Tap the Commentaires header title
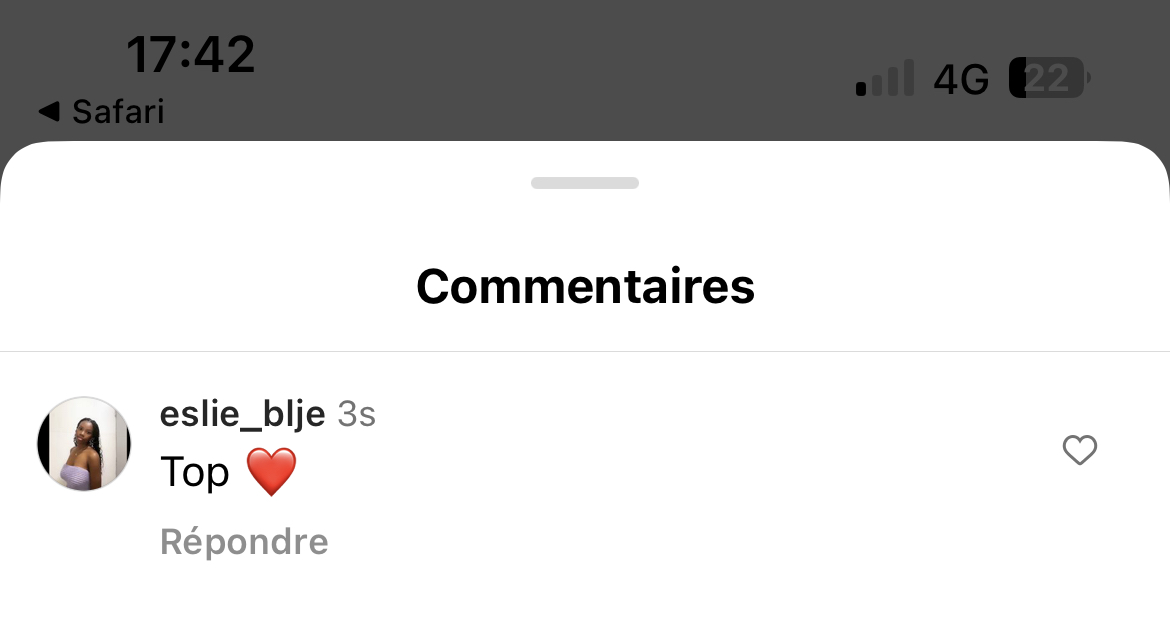 click(585, 286)
